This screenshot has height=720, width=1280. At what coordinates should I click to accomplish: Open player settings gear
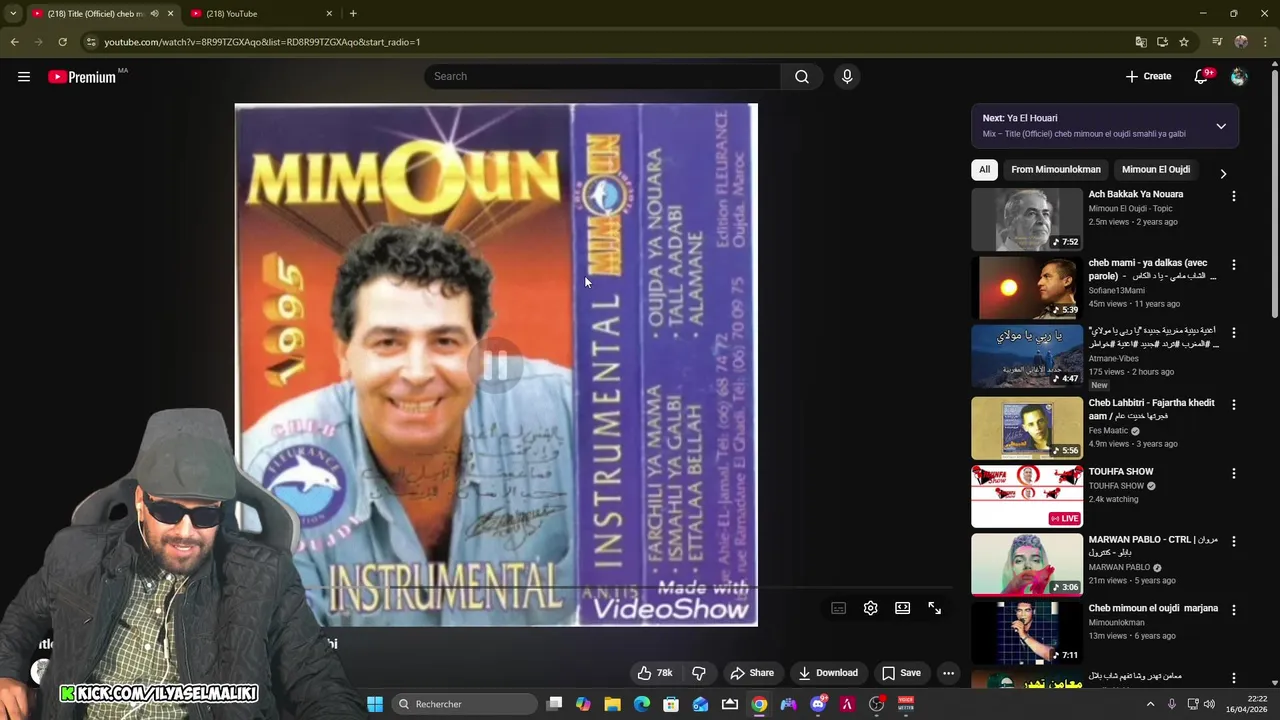pos(871,608)
